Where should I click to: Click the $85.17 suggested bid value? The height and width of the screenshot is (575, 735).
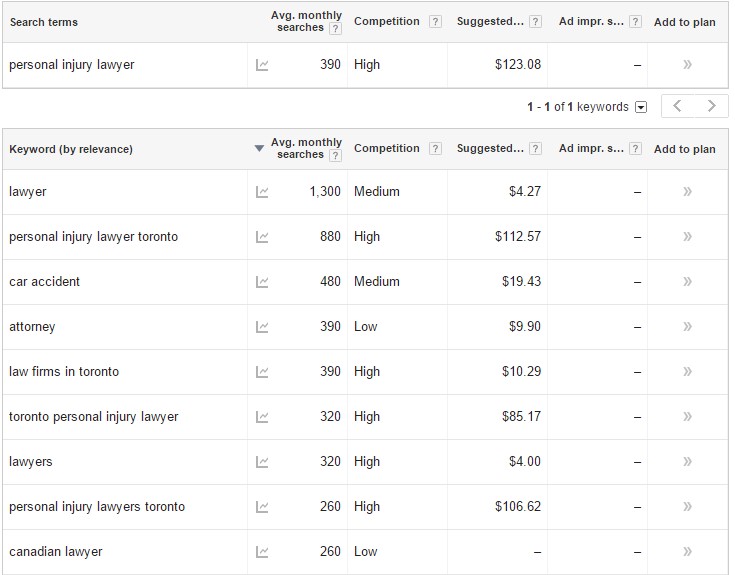(x=521, y=416)
